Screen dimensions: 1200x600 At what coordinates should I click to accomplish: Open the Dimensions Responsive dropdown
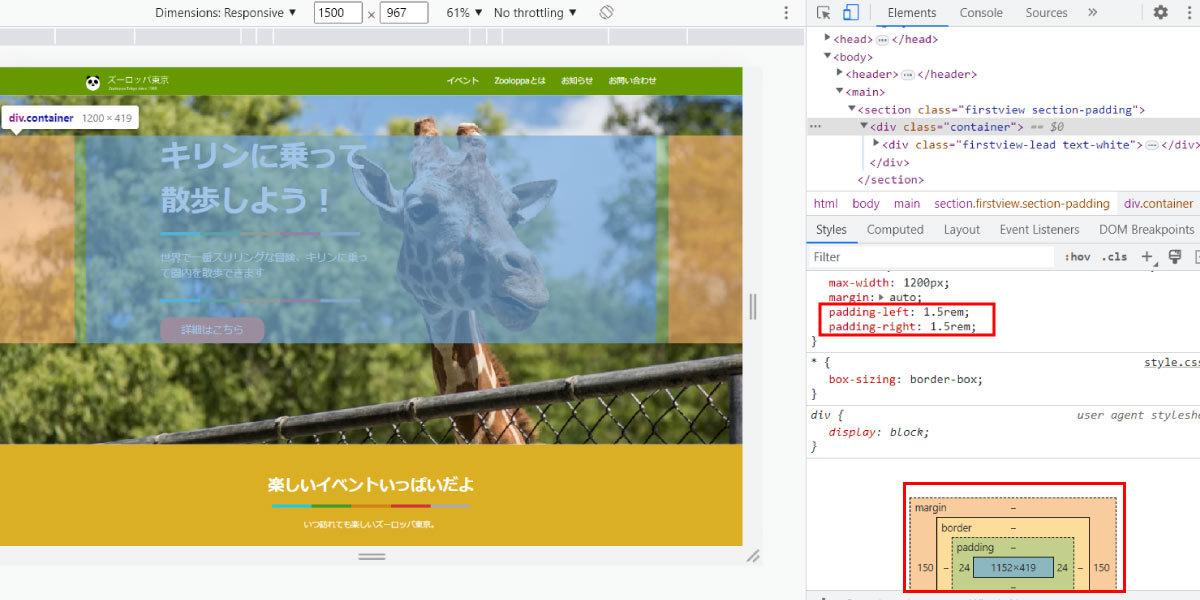point(226,13)
